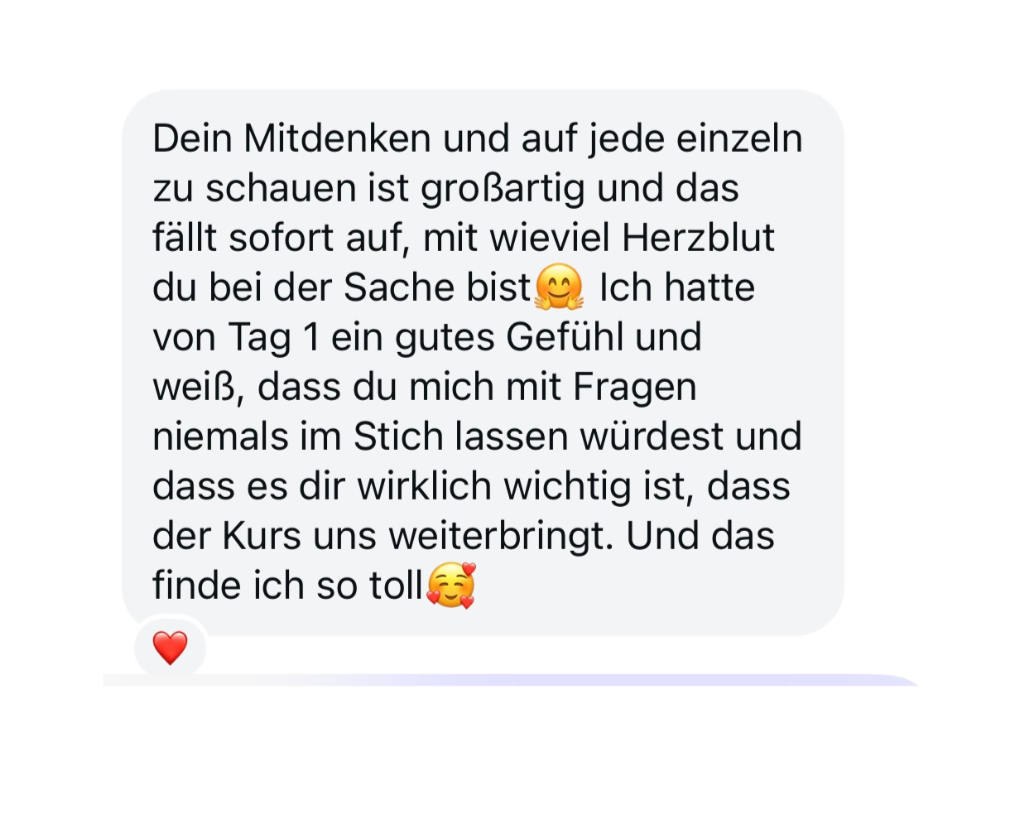Click the word 'einzeln' in the first line
This screenshot has width=1019, height=816.
tap(740, 138)
